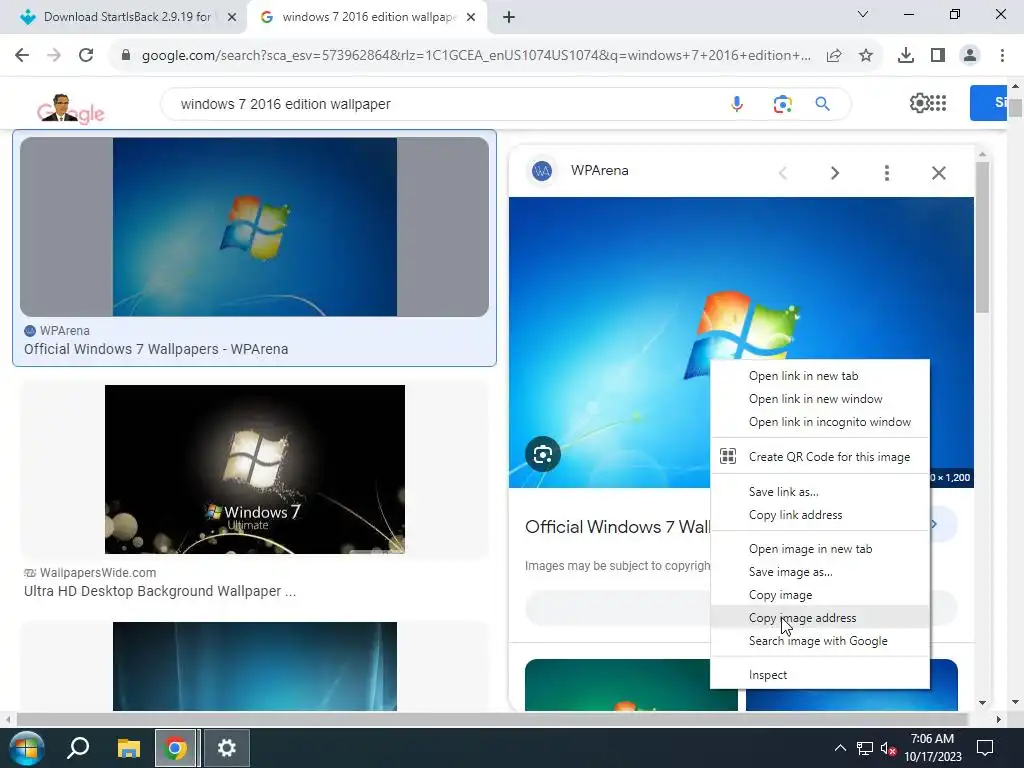Open the Chrome profile avatar icon
This screenshot has height=768, width=1024.
[x=970, y=56]
